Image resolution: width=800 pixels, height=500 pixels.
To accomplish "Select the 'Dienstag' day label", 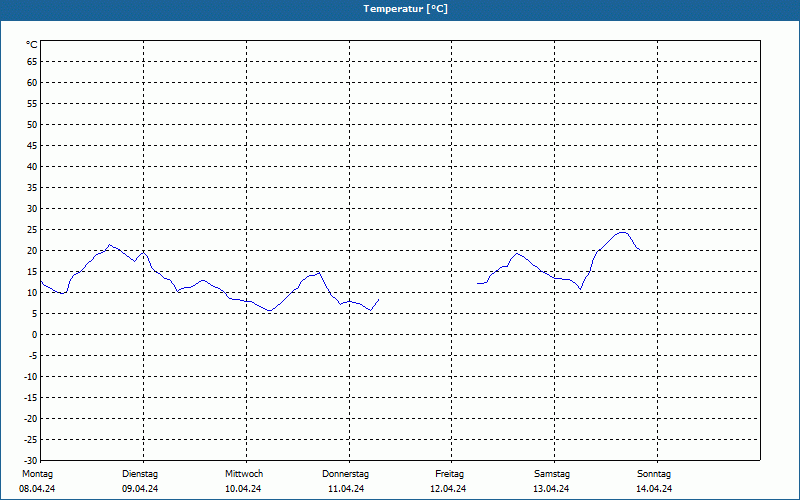I will click(140, 474).
